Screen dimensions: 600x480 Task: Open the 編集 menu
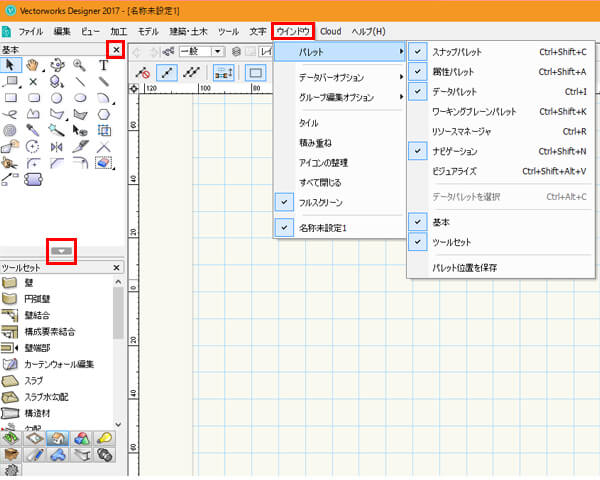click(62, 31)
